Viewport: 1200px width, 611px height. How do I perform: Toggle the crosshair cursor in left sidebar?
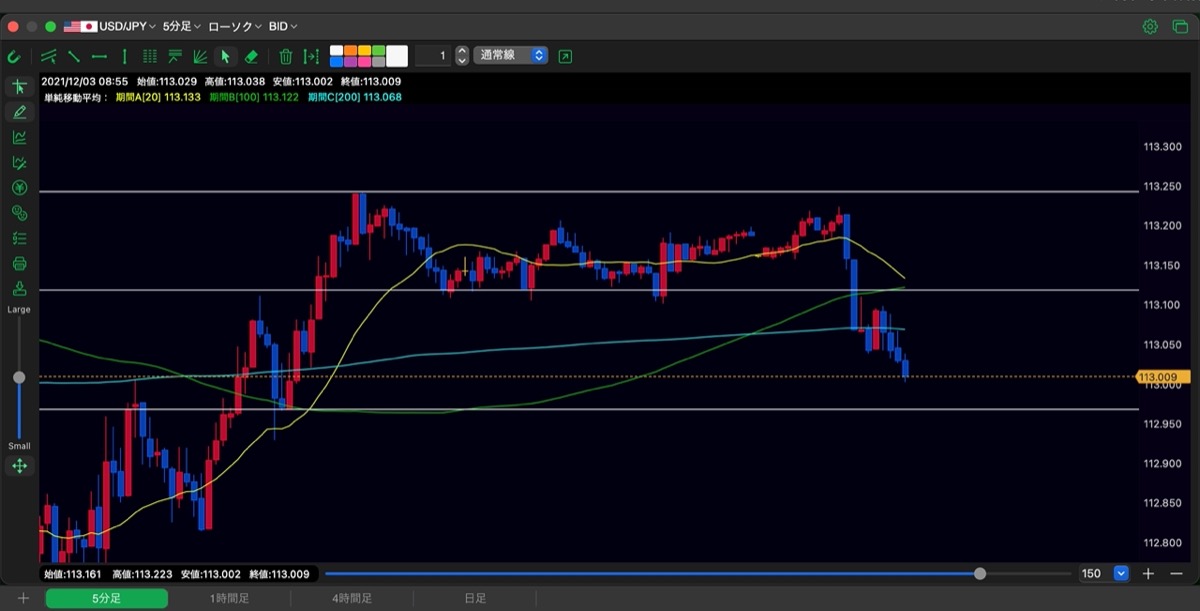[x=19, y=87]
